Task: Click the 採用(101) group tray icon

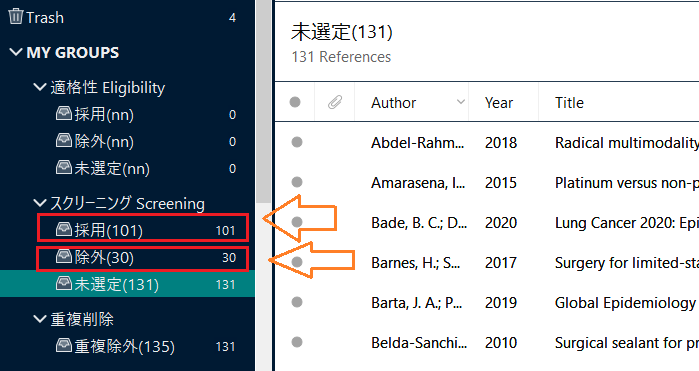Action: pos(64,230)
